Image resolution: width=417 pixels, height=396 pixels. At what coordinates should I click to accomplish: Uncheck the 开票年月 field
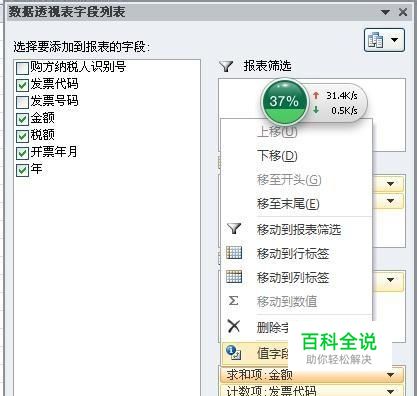point(22,153)
